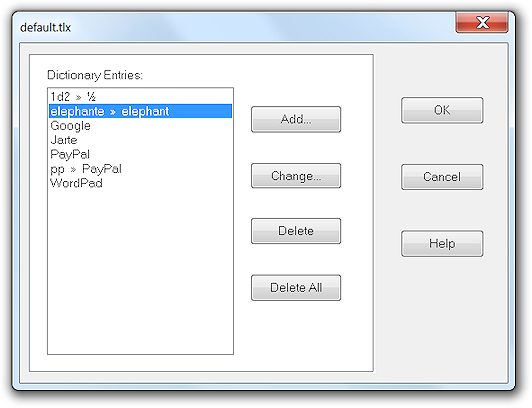This screenshot has height=408, width=532.
Task: Click the Delete All button
Action: tap(296, 288)
